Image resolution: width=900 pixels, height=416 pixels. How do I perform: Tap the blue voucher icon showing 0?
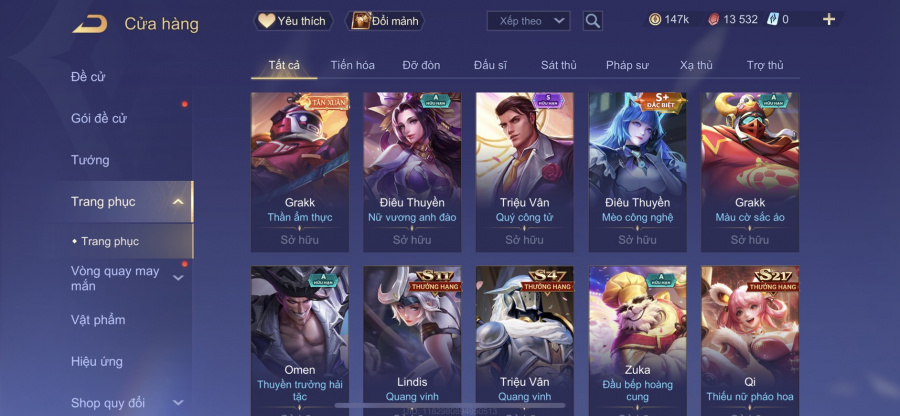point(772,20)
